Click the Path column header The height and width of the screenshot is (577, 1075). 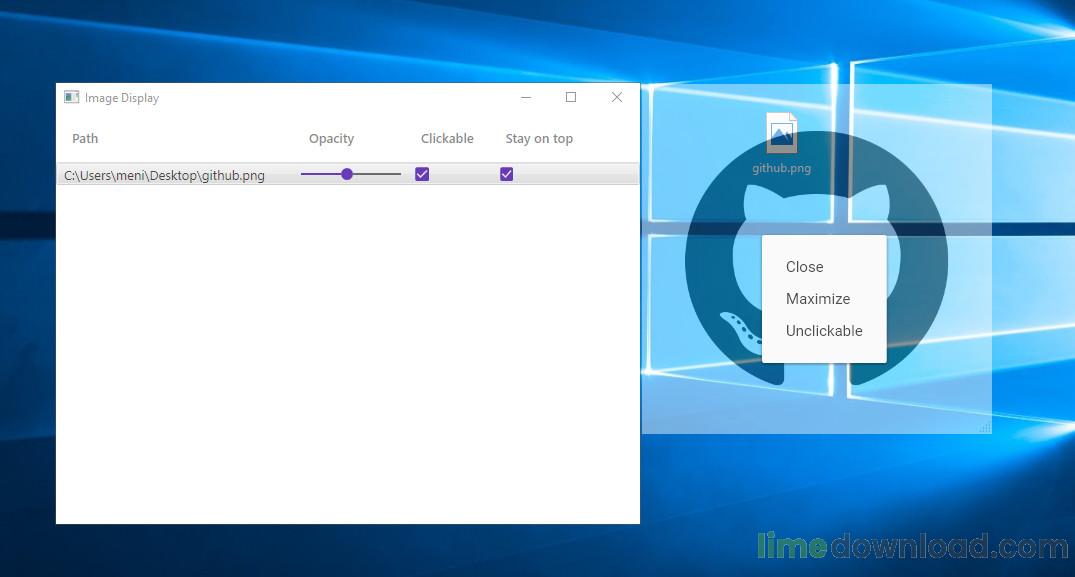click(85, 138)
